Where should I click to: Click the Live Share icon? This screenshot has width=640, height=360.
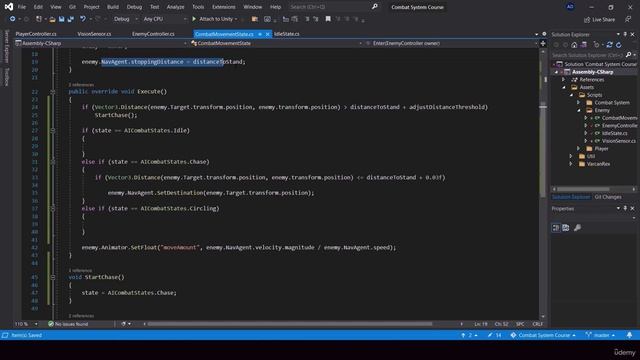[587, 20]
